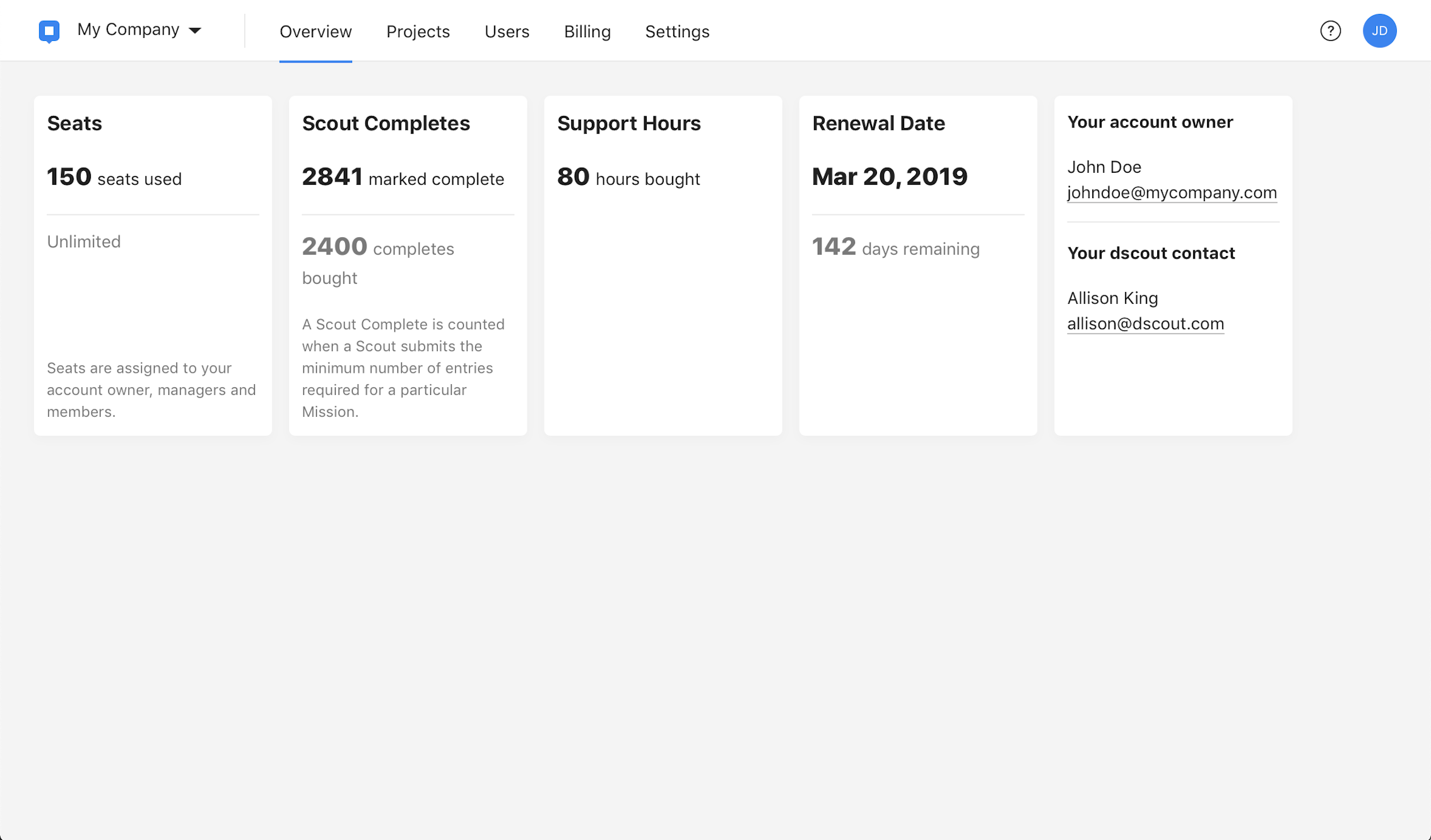1431x840 pixels.
Task: Switch to the Overview tab
Action: [x=315, y=32]
